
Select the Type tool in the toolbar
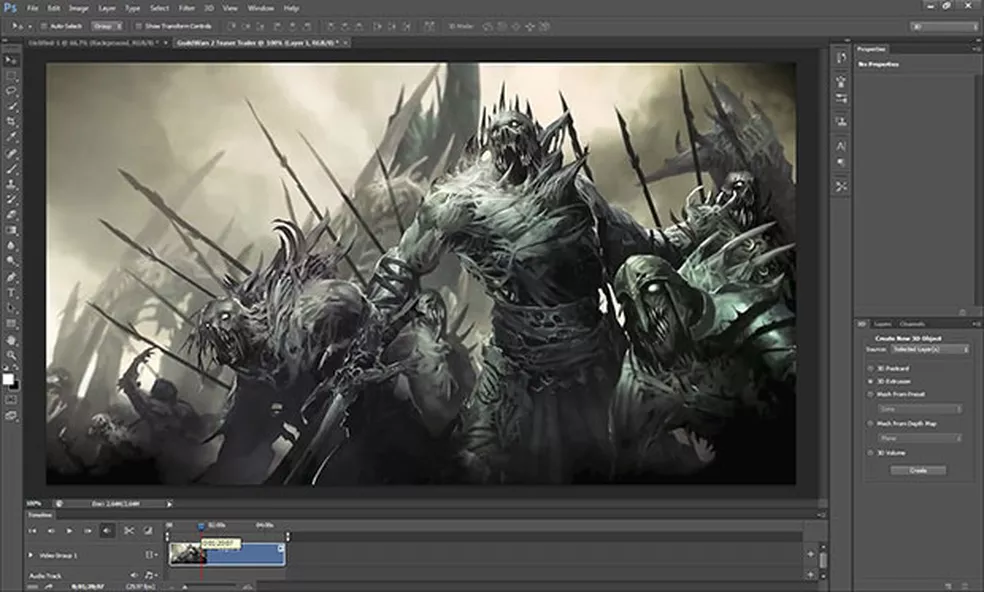[12, 293]
